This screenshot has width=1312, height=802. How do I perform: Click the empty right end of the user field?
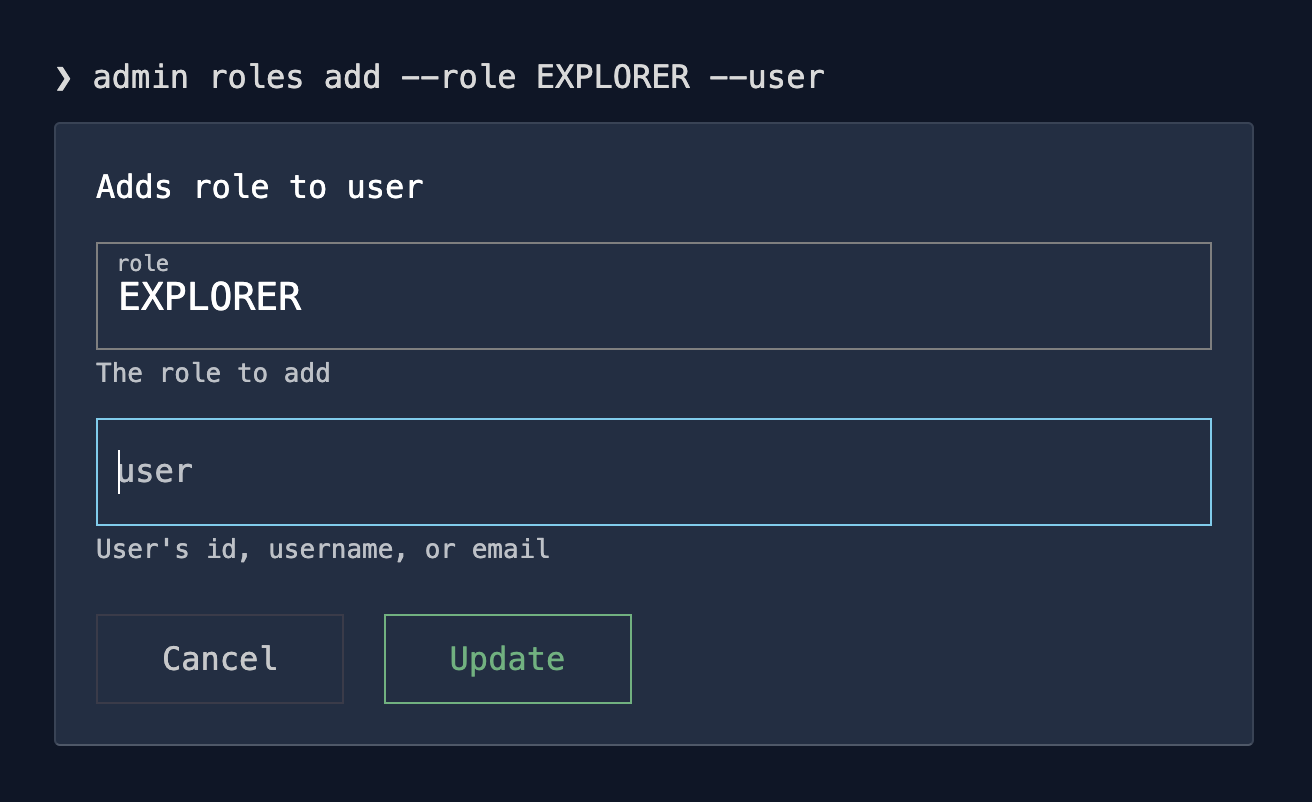click(x=1100, y=472)
